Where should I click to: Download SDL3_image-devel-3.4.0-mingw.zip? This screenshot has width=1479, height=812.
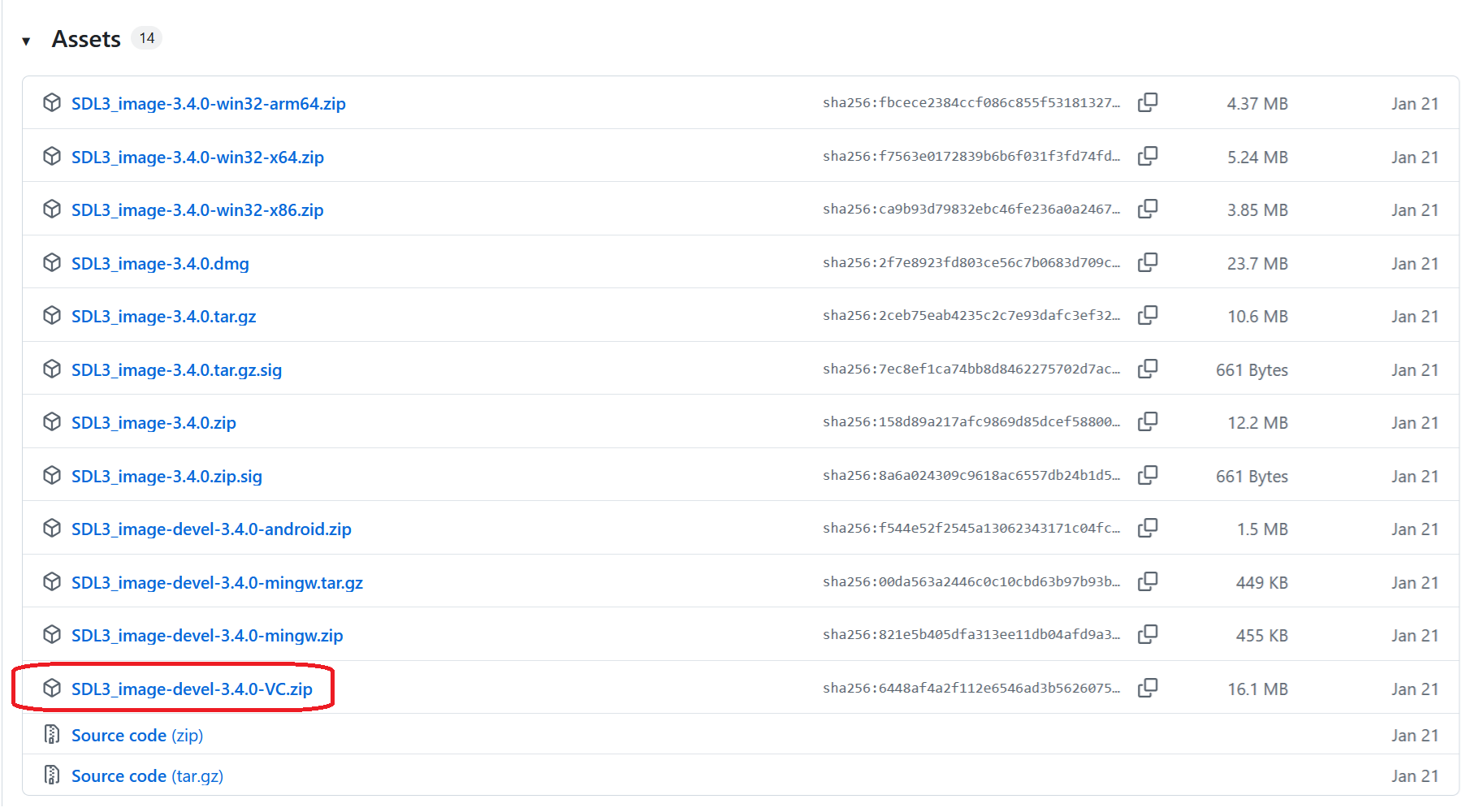[x=207, y=635]
